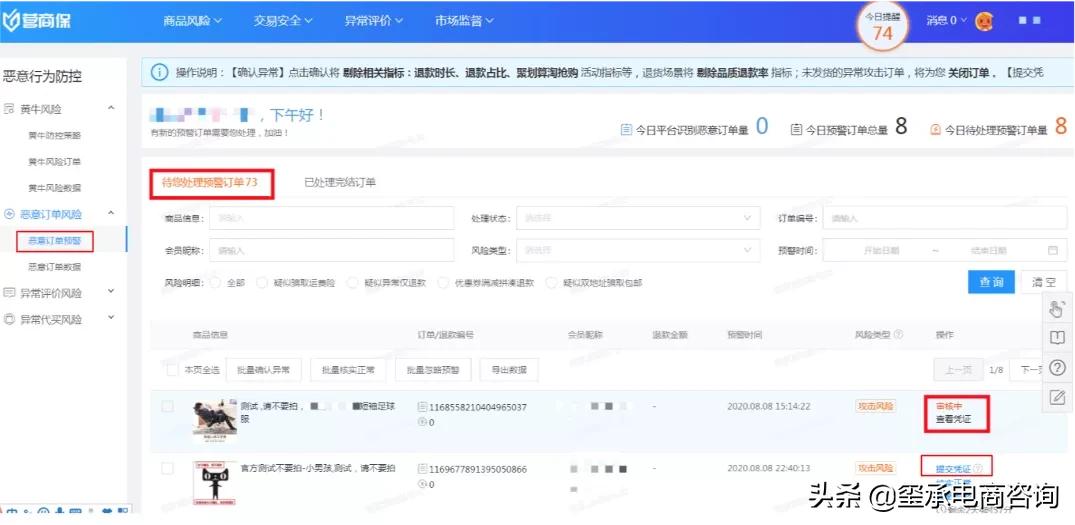Click the question mark help icon in the floating toolbar
The image size is (1075, 525).
(x=1057, y=367)
